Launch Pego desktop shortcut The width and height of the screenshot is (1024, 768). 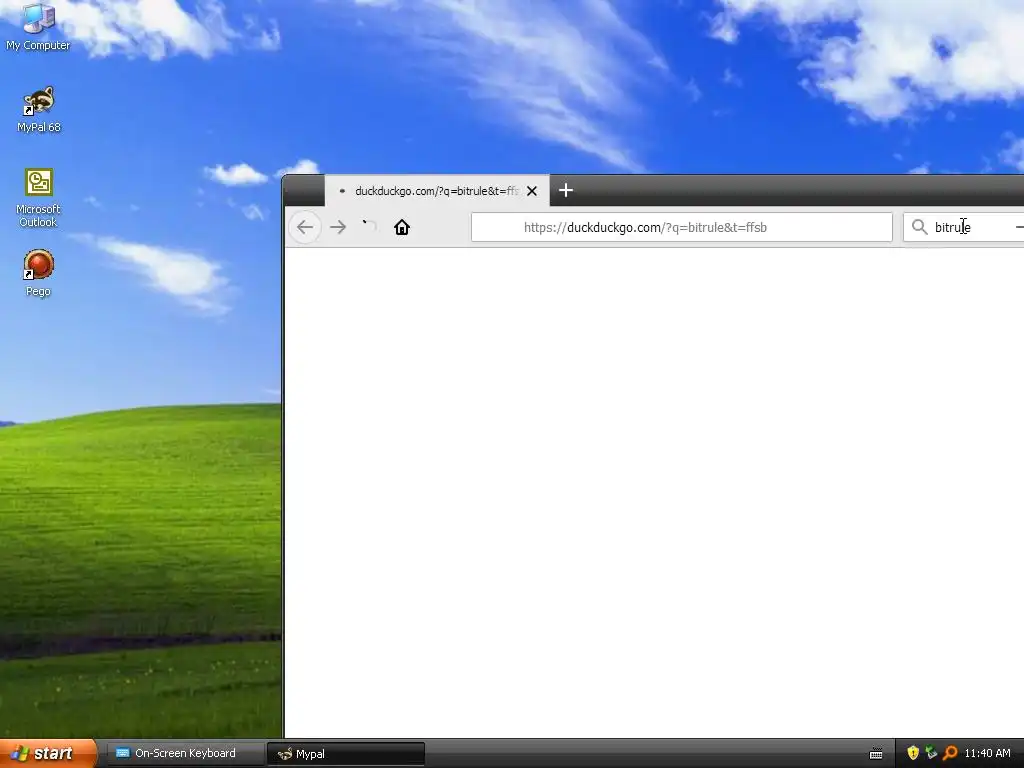(x=39, y=274)
